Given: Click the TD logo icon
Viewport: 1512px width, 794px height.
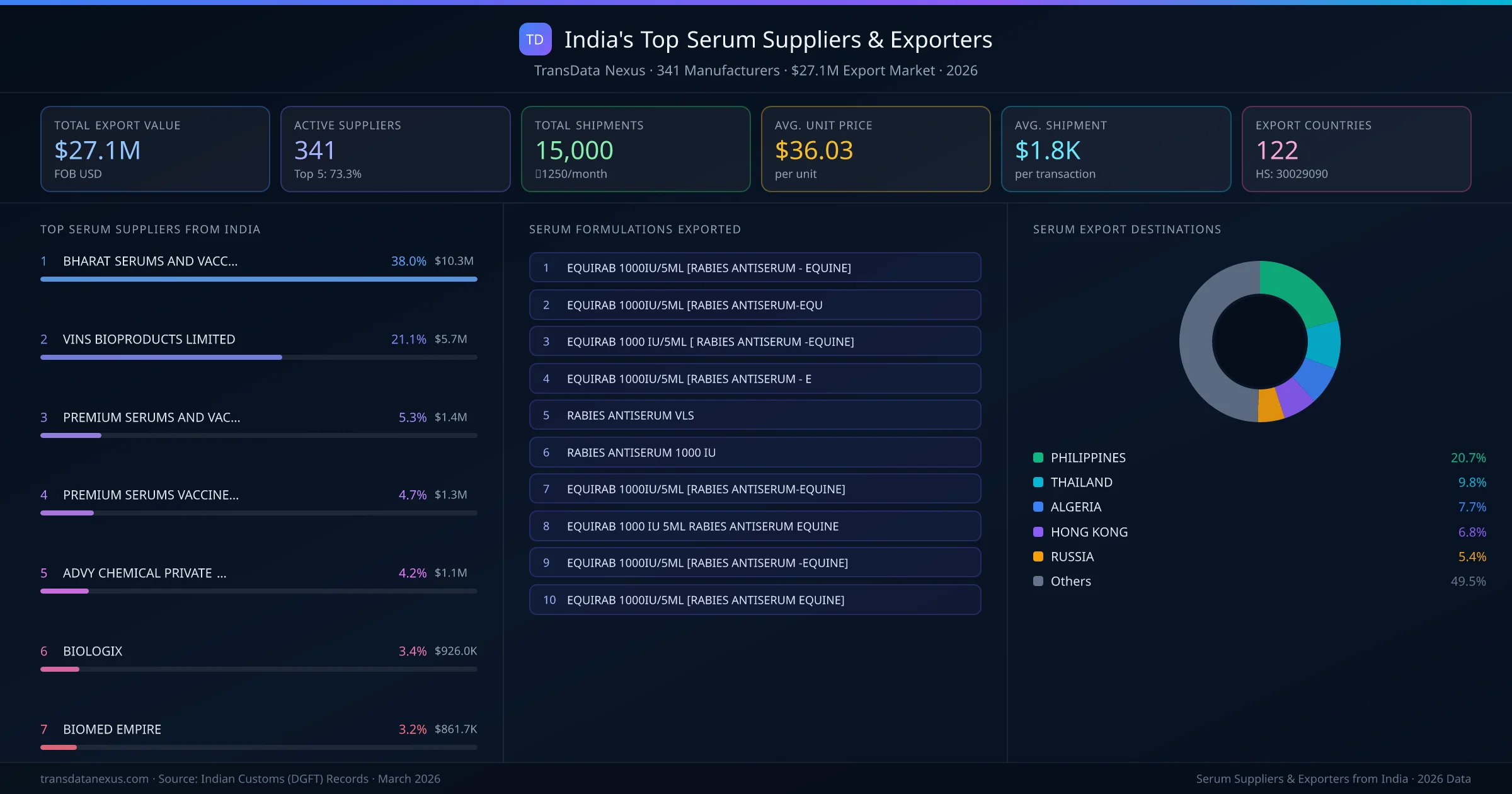Looking at the screenshot, I should click(535, 40).
